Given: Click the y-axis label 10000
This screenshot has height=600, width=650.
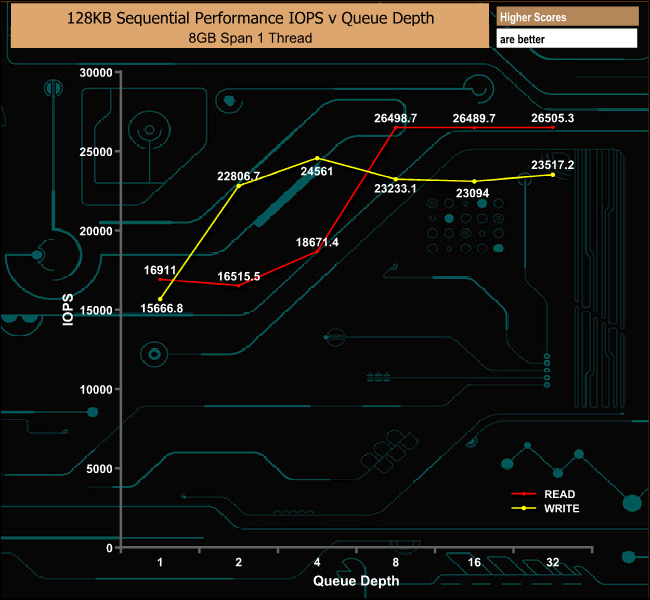Looking at the screenshot, I should 96,390.
